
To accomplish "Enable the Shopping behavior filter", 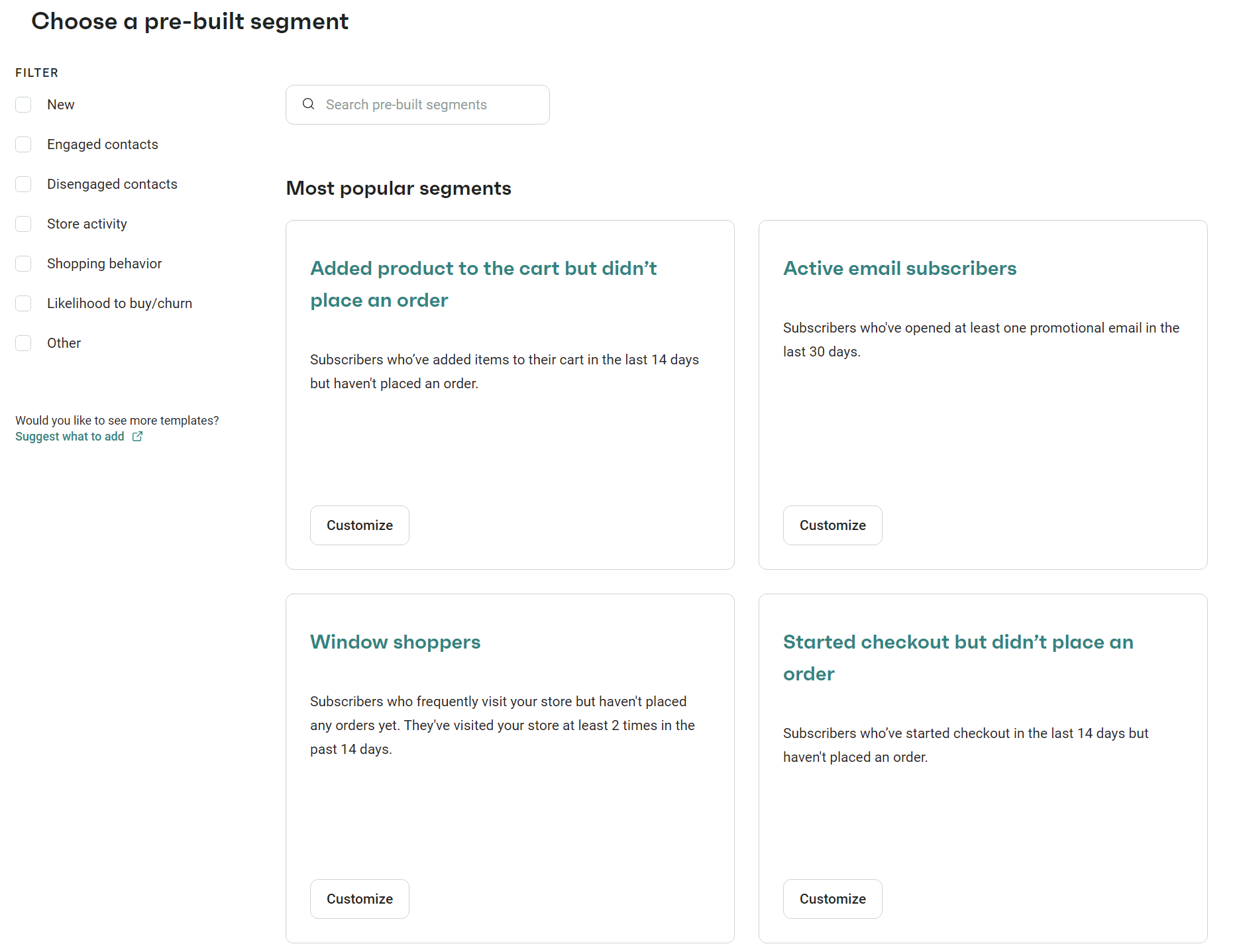I will pyautogui.click(x=23, y=264).
